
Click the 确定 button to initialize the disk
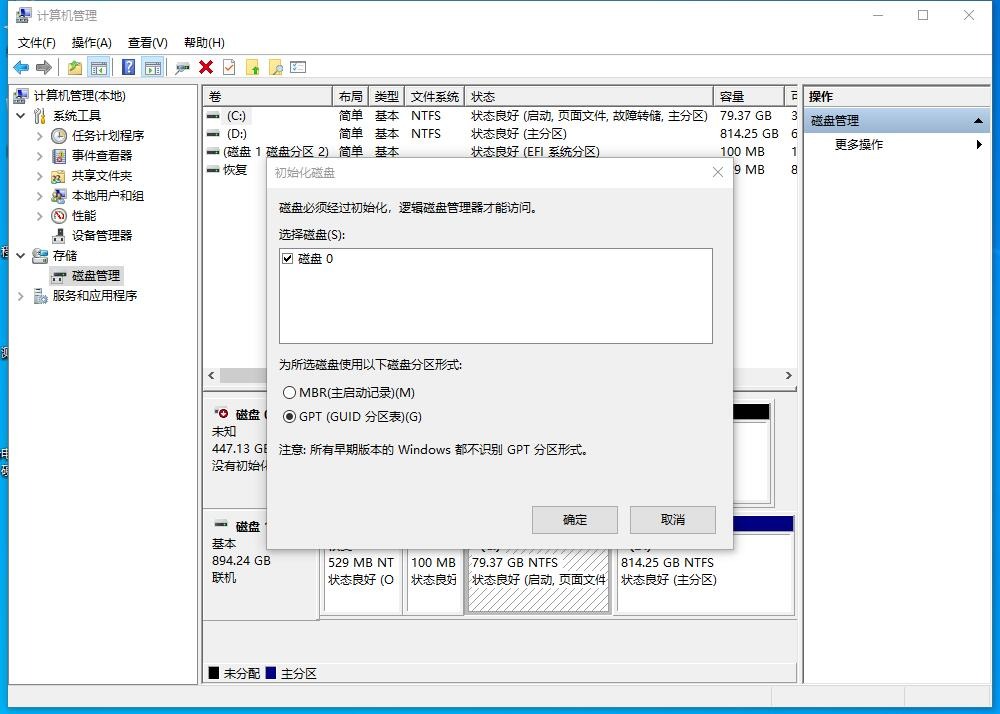click(x=574, y=519)
